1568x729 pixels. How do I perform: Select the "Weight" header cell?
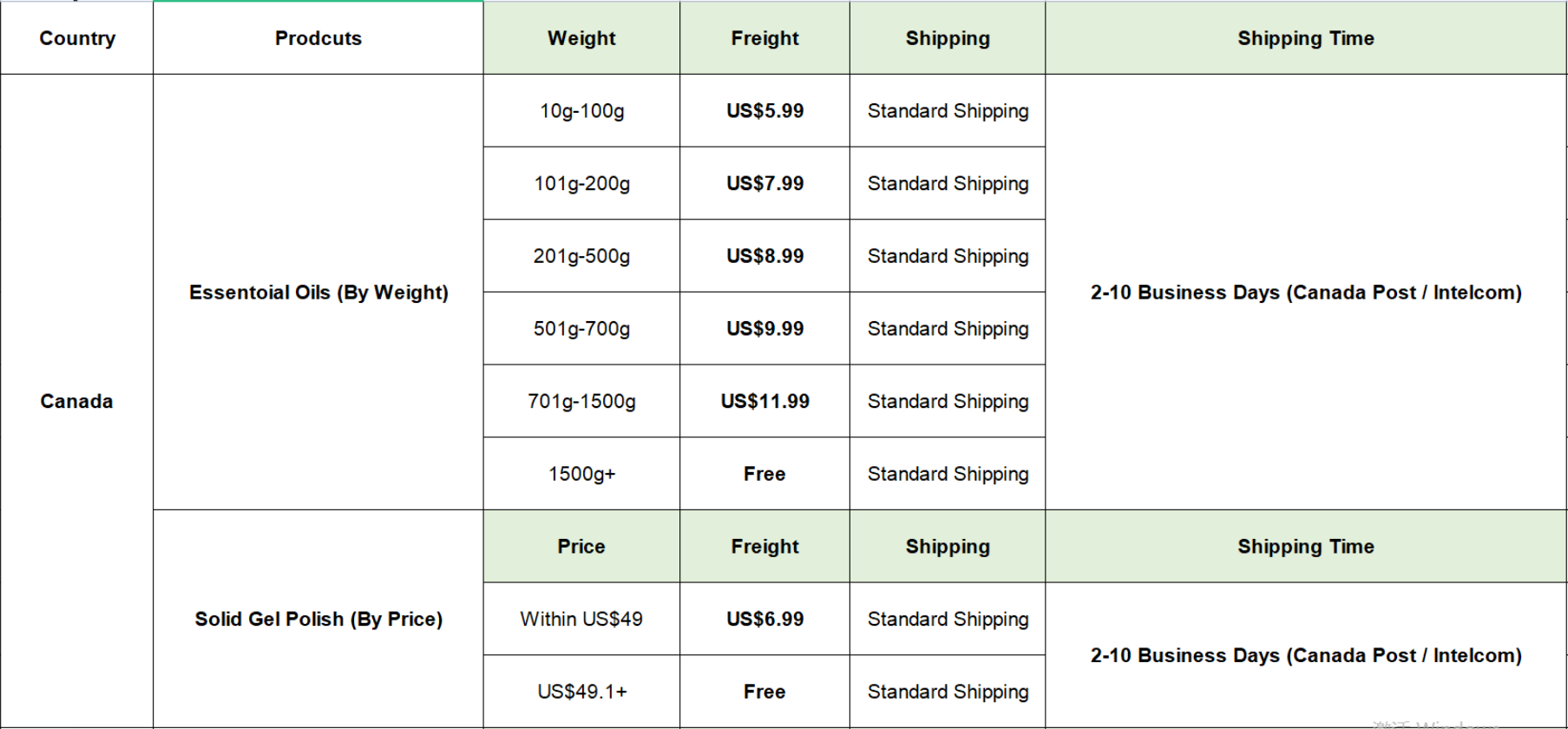click(581, 38)
